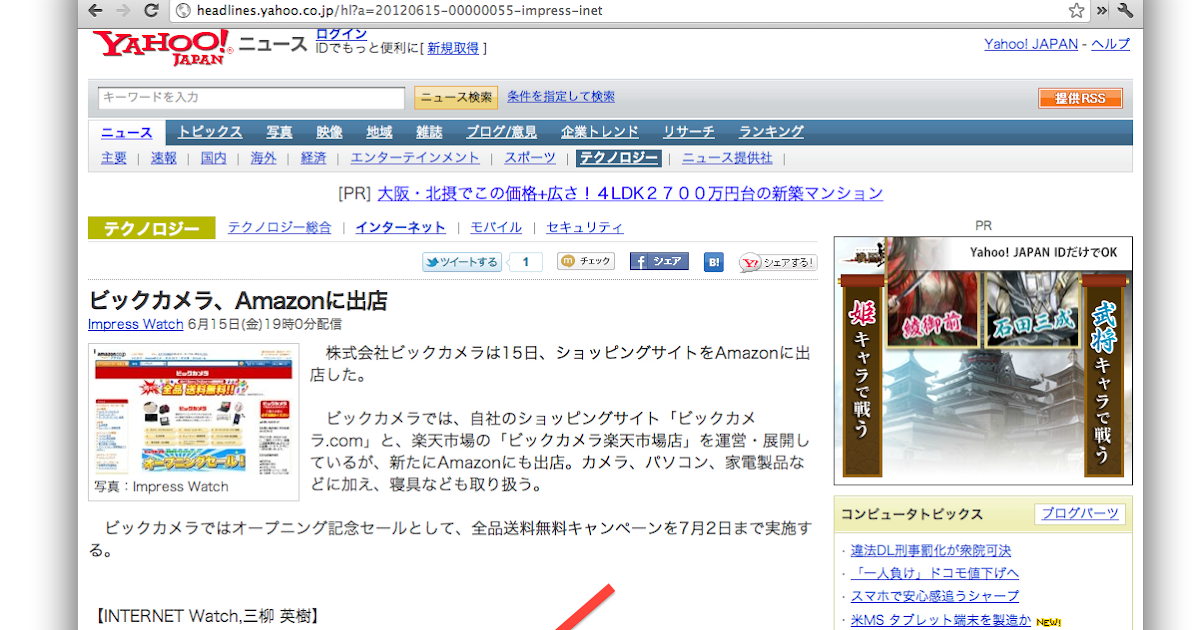Click the Yahoo シェアする button
1200x630 pixels.
click(x=778, y=262)
